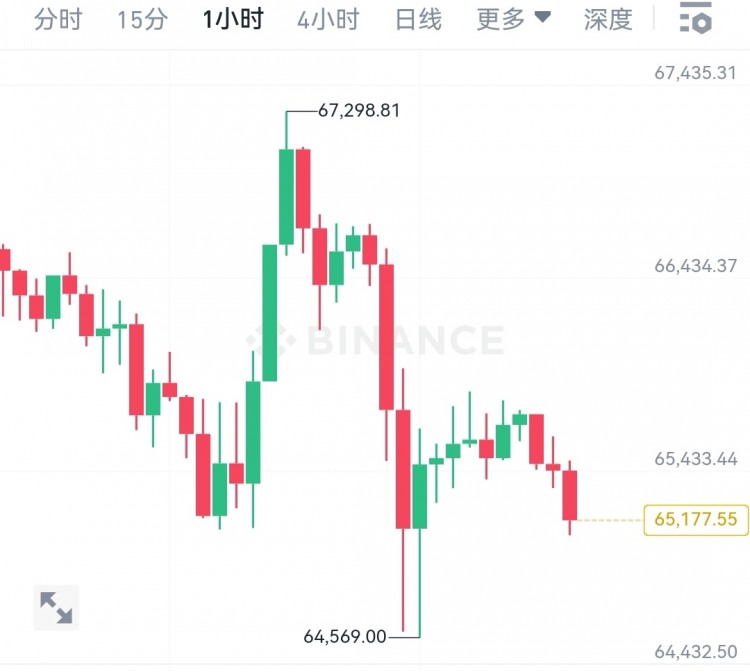Viewport: 750px width, 672px height.
Task: Click the 64,432.50 price axis label
Action: [695, 652]
